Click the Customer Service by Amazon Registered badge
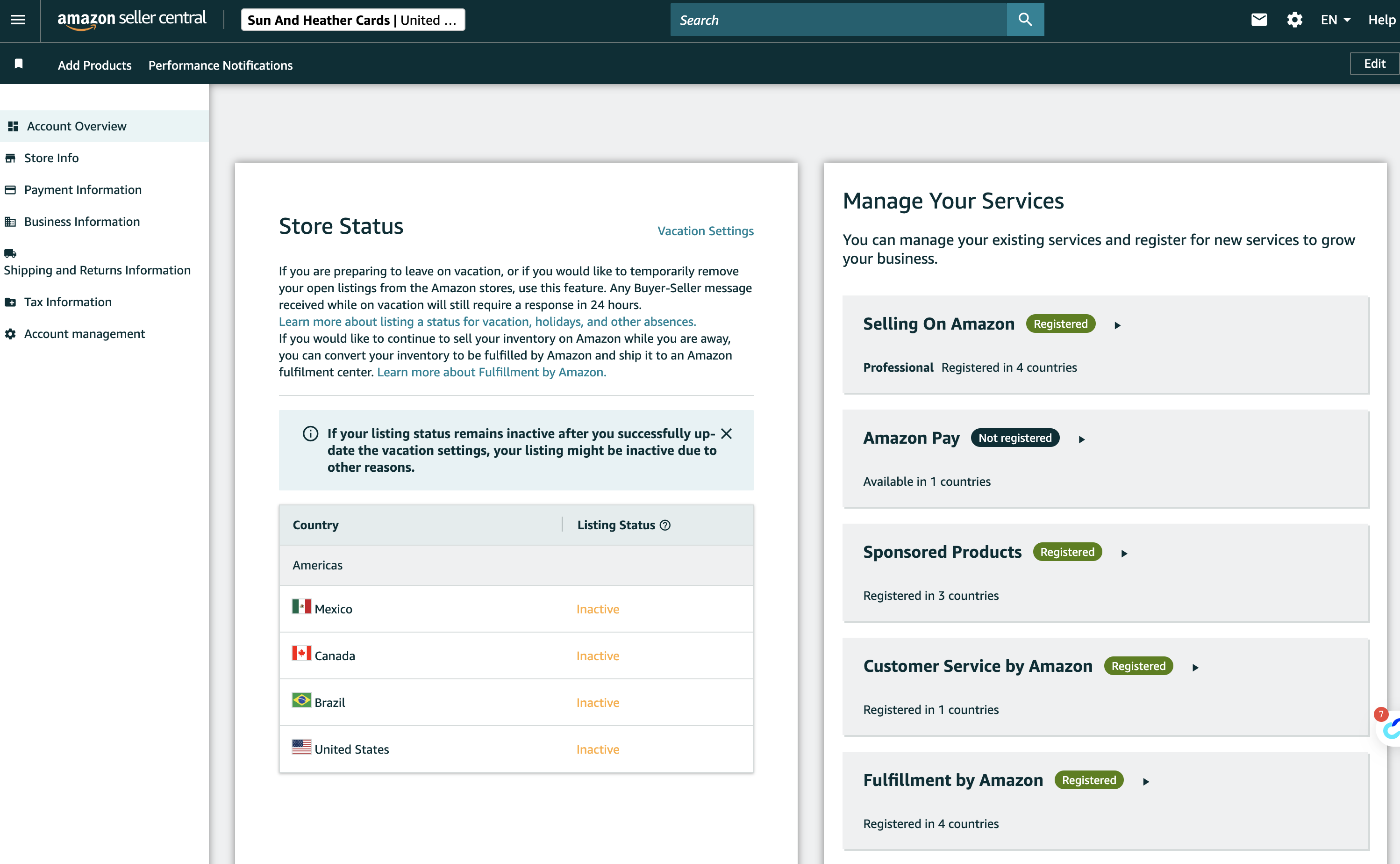 [1138, 666]
